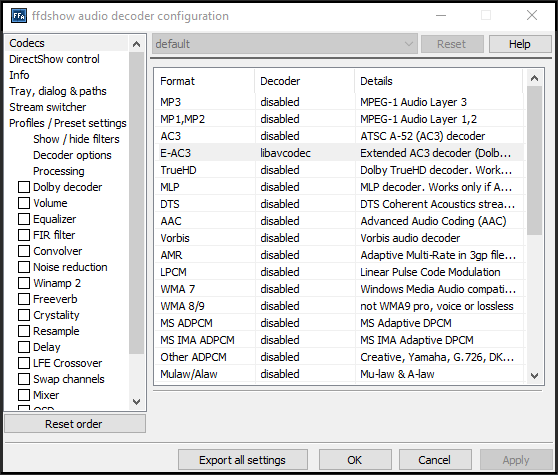
Task: Toggle the Swap channels checkbox
Action: pyautogui.click(x=24, y=379)
